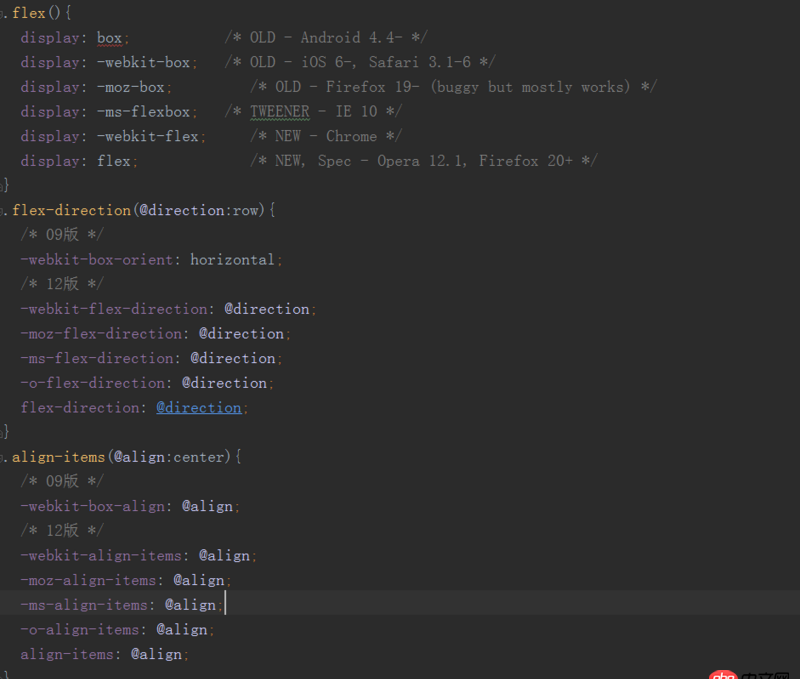
Task: Click the red-underlined box value
Action: (109, 38)
